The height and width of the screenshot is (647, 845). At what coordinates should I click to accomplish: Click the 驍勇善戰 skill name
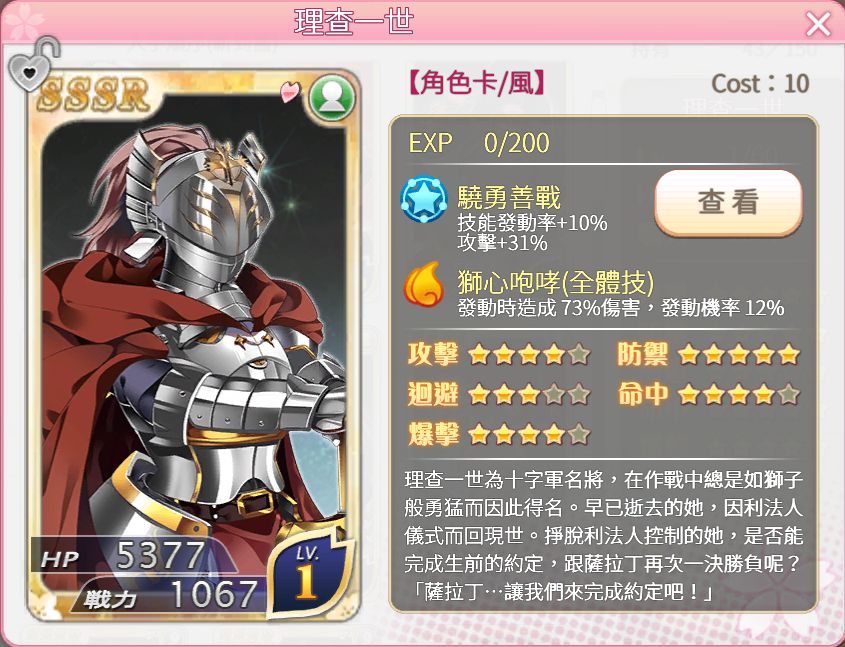point(509,197)
